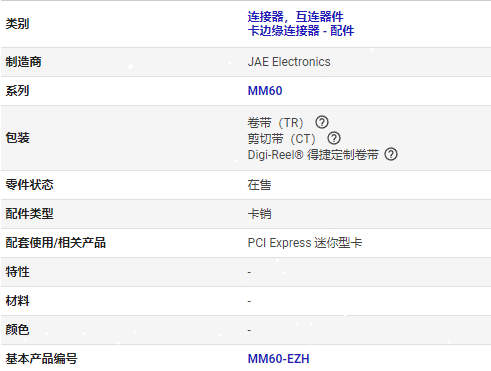The width and height of the screenshot is (491, 371).
Task: Click the 基本产品编号 row label
Action: click(41, 359)
